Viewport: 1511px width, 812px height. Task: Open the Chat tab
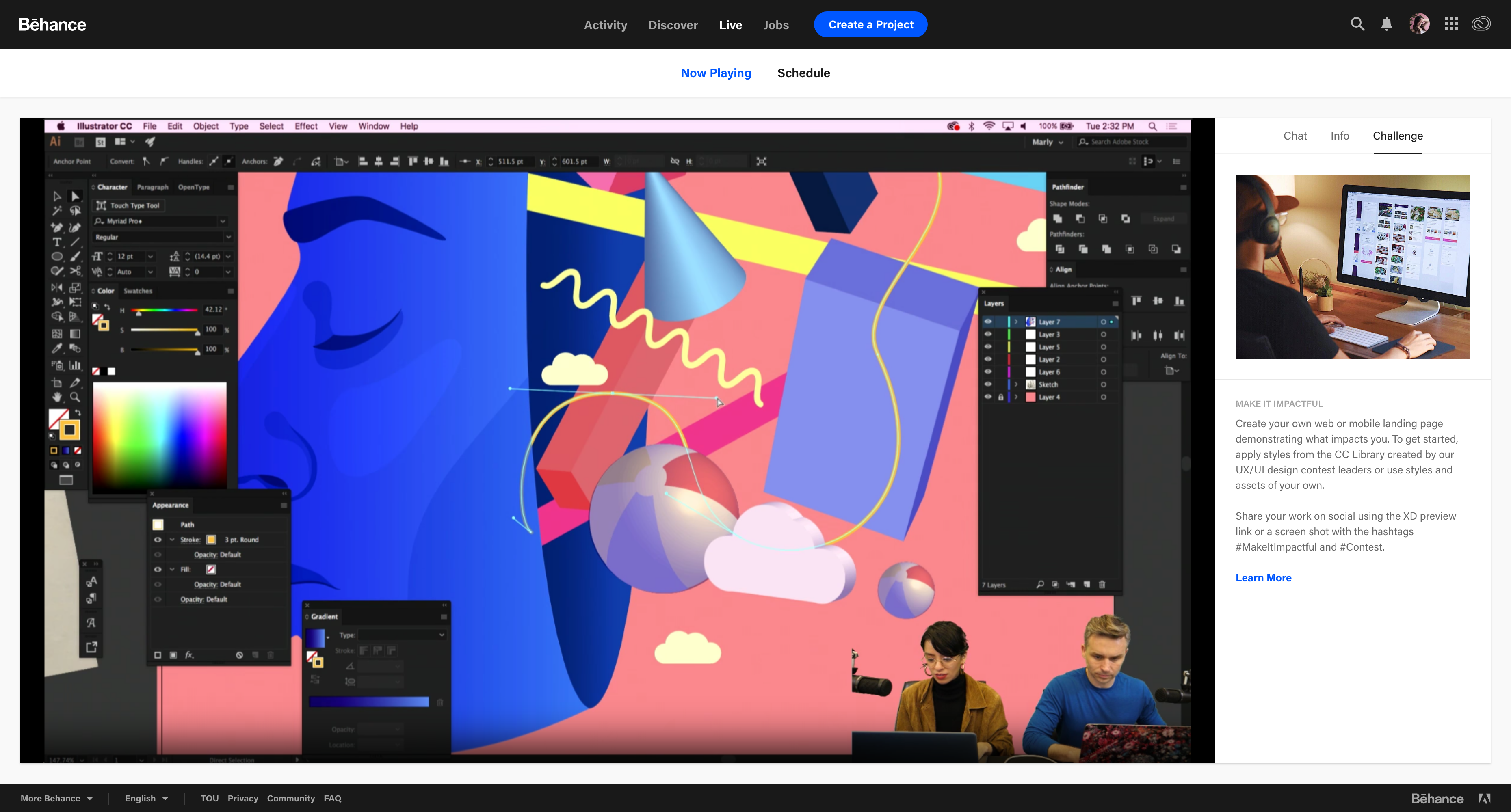pyautogui.click(x=1295, y=136)
